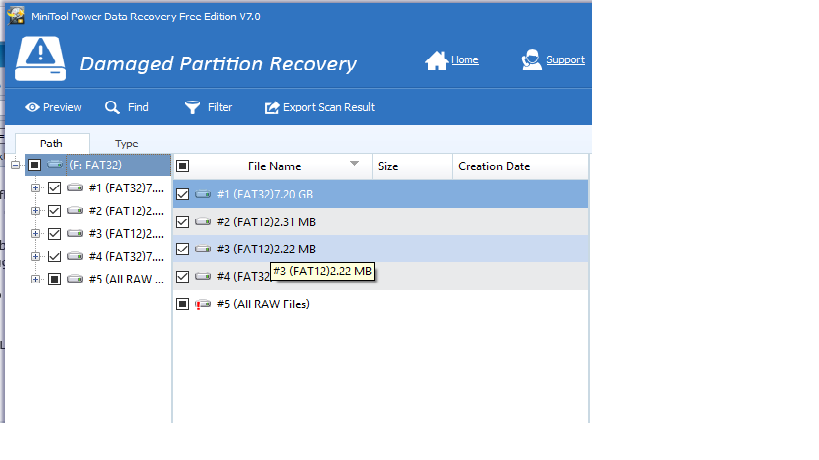Open the Support link
Viewport: 819px width, 460px height.
click(565, 60)
